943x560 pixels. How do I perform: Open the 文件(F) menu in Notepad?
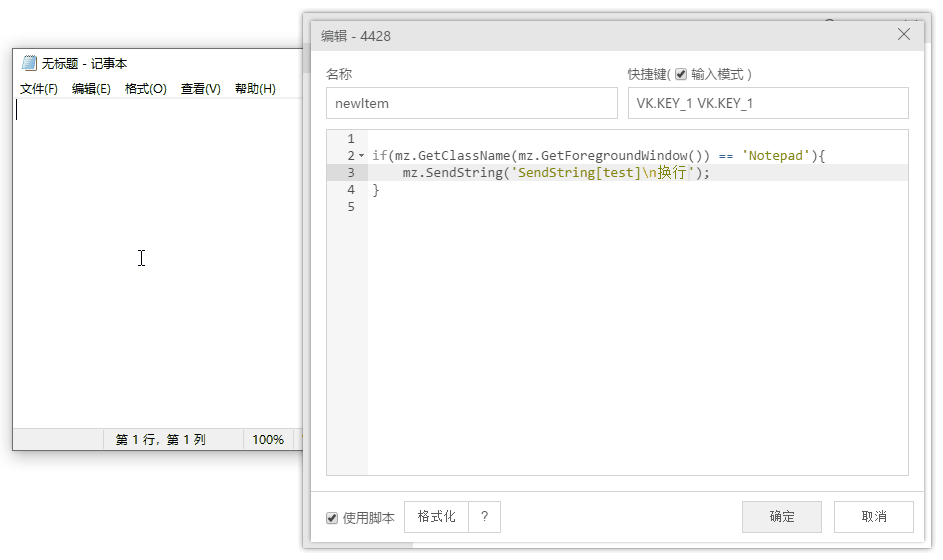click(39, 89)
